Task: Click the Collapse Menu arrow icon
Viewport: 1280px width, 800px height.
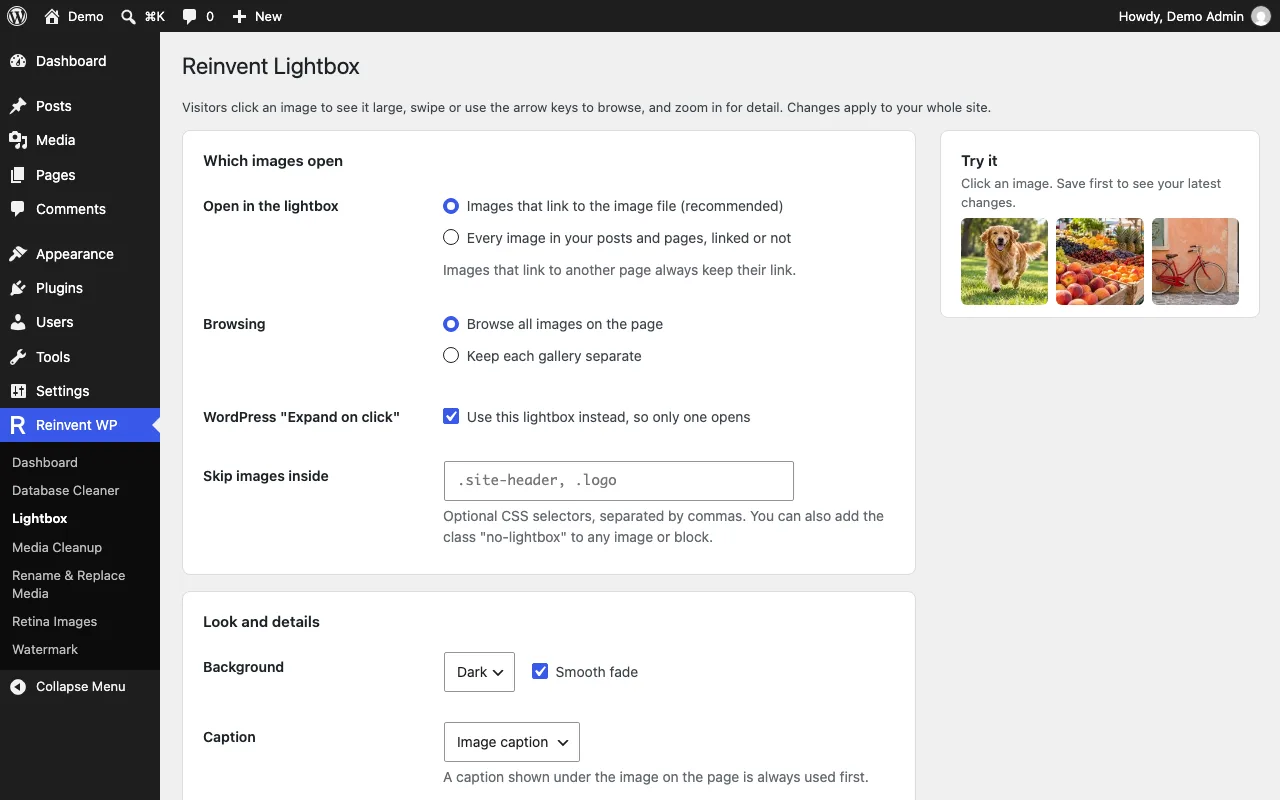Action: [18, 687]
